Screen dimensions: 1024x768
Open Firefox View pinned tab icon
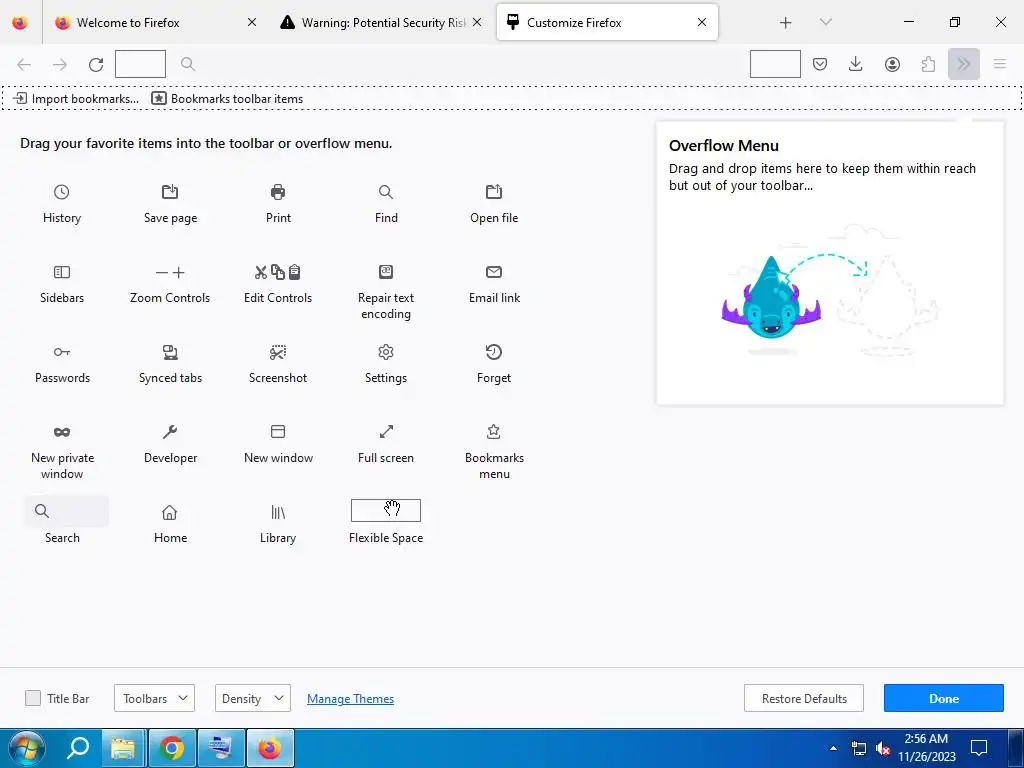pos(20,22)
